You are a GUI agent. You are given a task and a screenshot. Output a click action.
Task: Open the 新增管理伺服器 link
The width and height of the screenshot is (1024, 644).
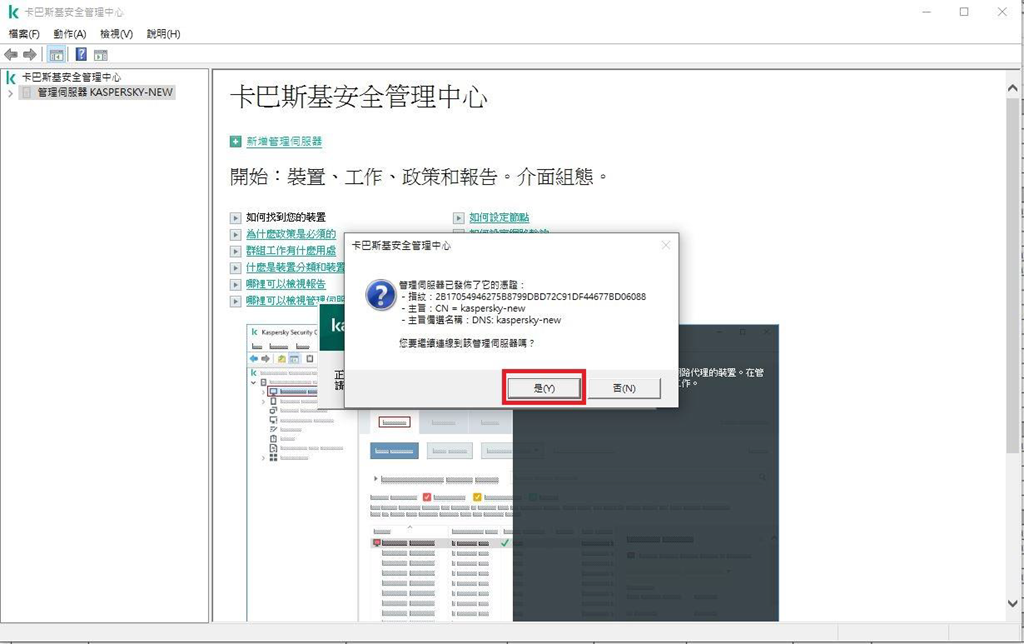[284, 142]
